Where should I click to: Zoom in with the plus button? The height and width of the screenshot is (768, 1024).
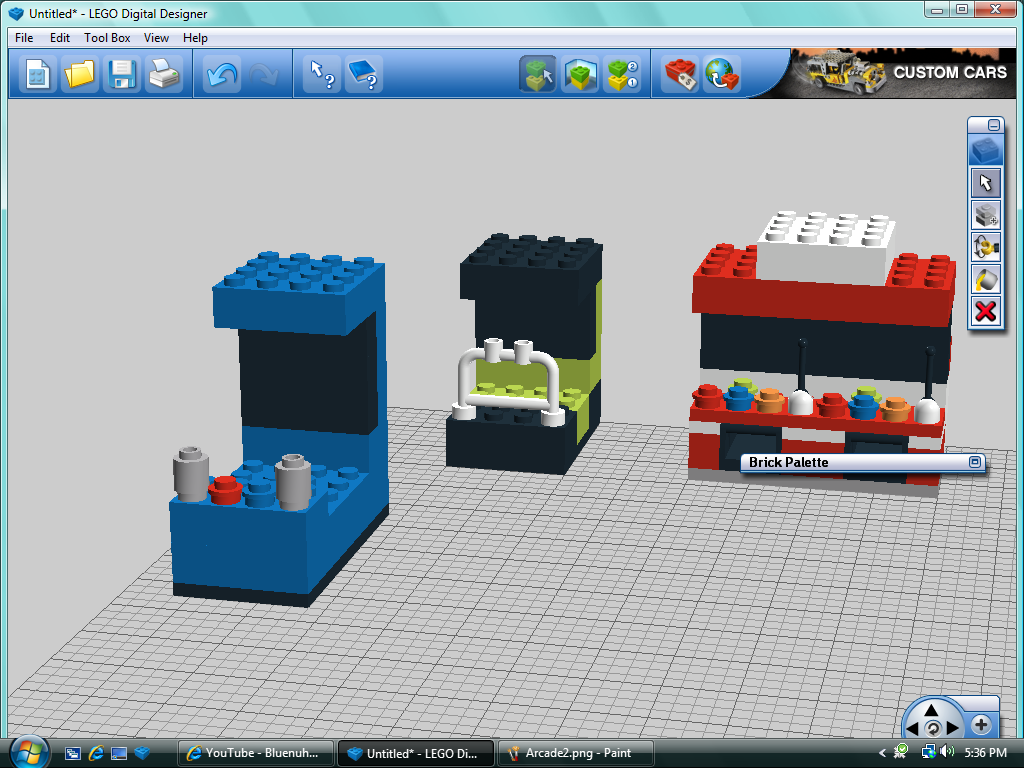(x=981, y=724)
